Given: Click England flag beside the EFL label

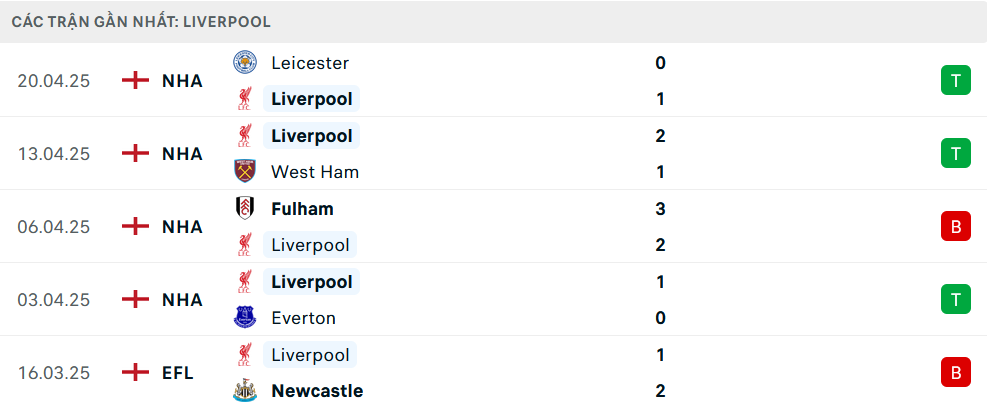Looking at the screenshot, I should point(135,373).
